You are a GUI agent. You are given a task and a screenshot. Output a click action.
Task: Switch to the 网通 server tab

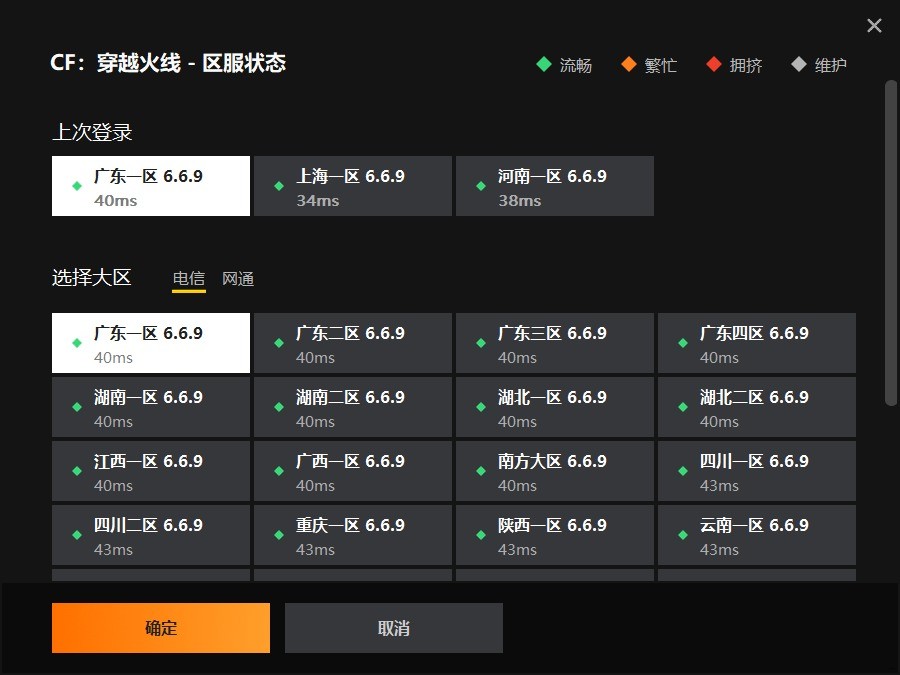coord(238,279)
